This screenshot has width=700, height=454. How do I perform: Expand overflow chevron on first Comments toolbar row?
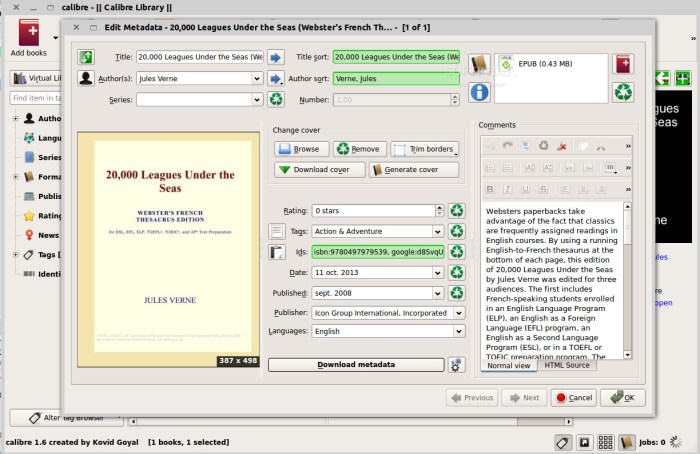tap(628, 146)
